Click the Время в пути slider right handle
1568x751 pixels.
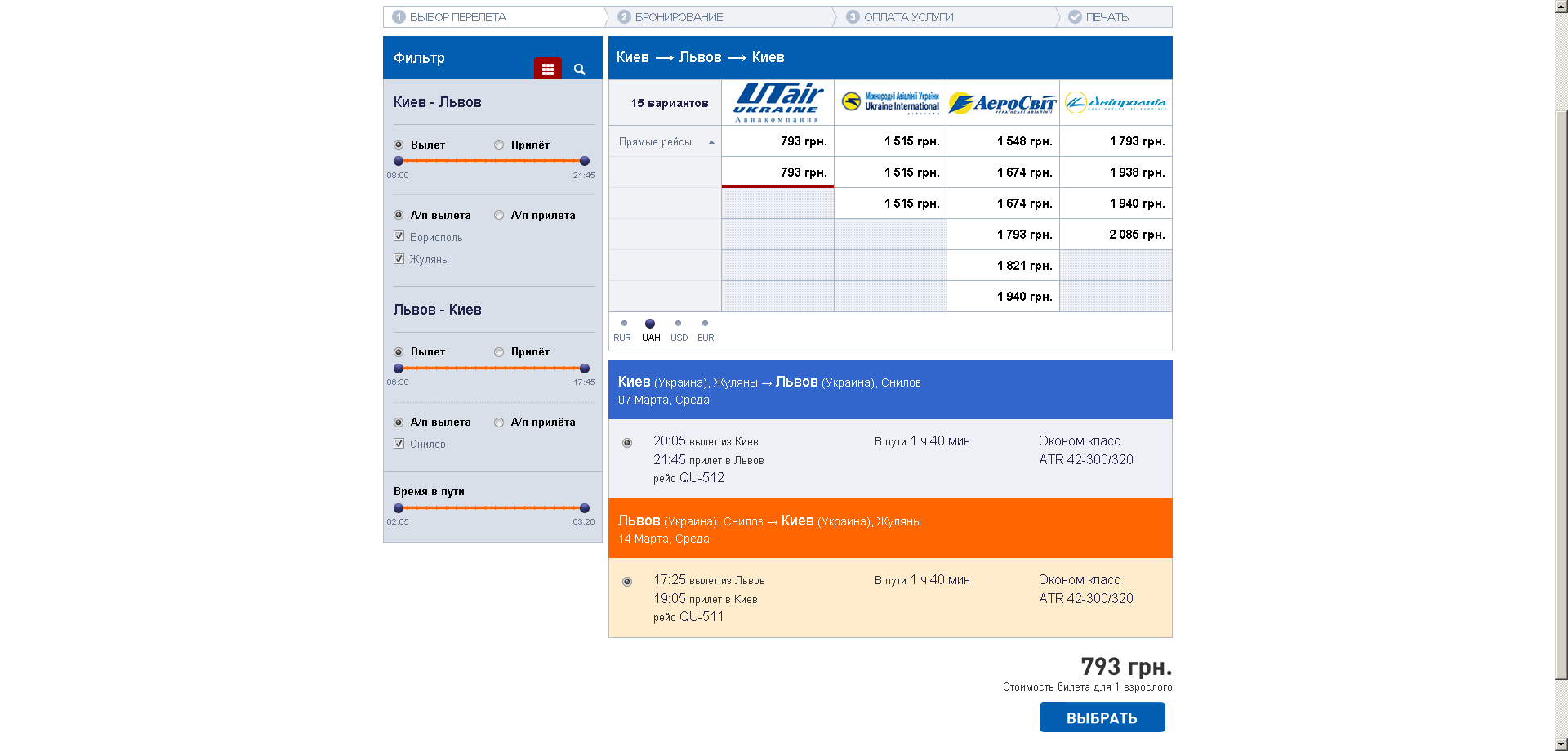(585, 508)
